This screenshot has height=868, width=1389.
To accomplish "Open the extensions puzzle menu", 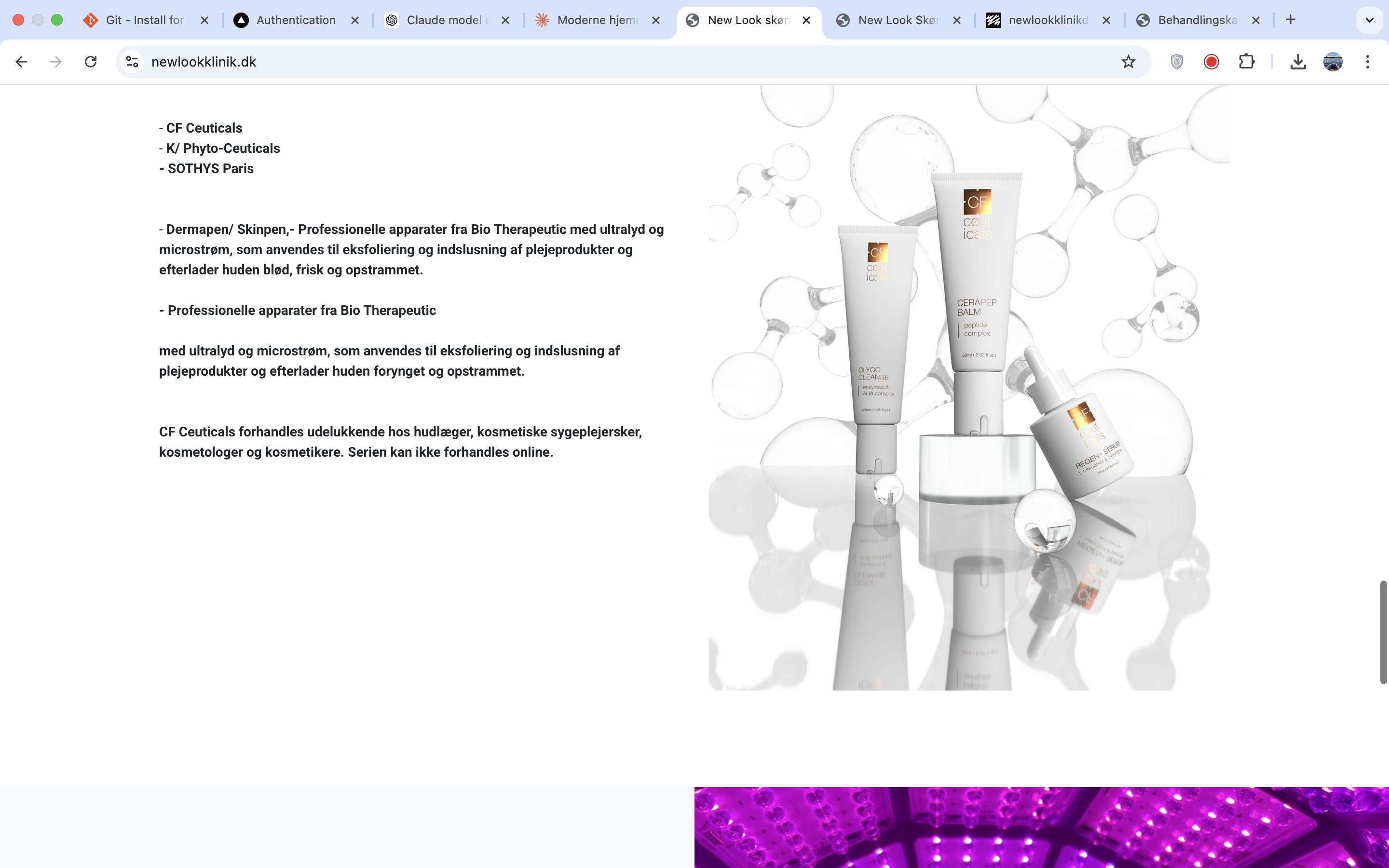I will [1246, 61].
